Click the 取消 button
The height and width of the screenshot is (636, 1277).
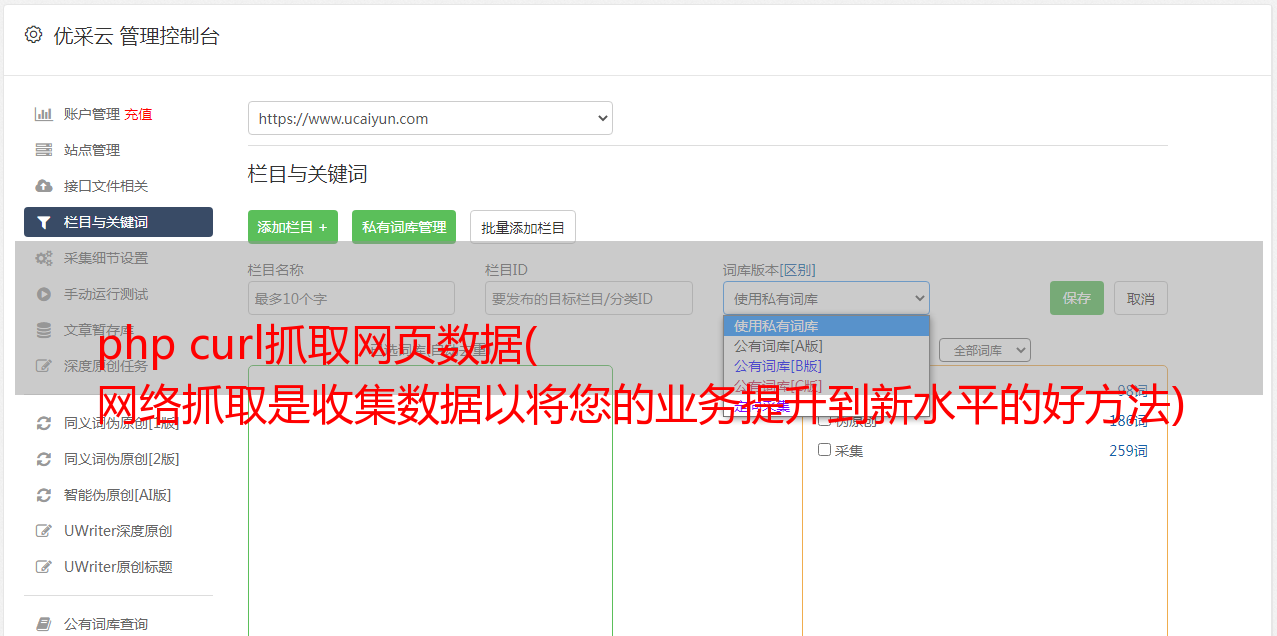[1141, 298]
